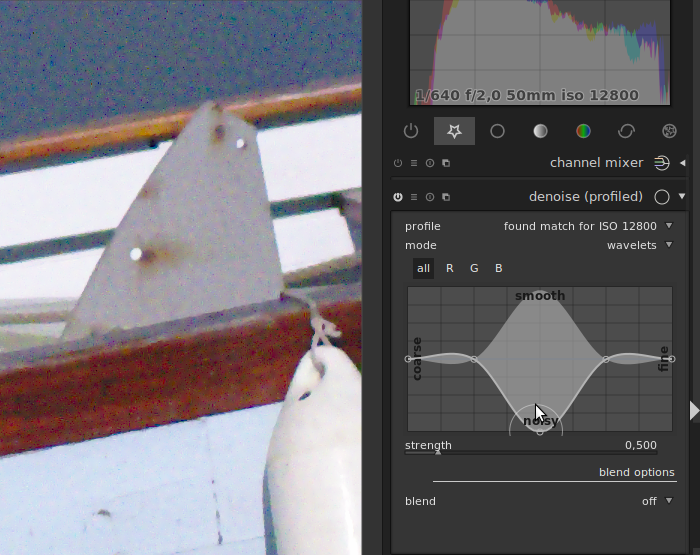Collapse right side panel arrow

click(x=694, y=411)
